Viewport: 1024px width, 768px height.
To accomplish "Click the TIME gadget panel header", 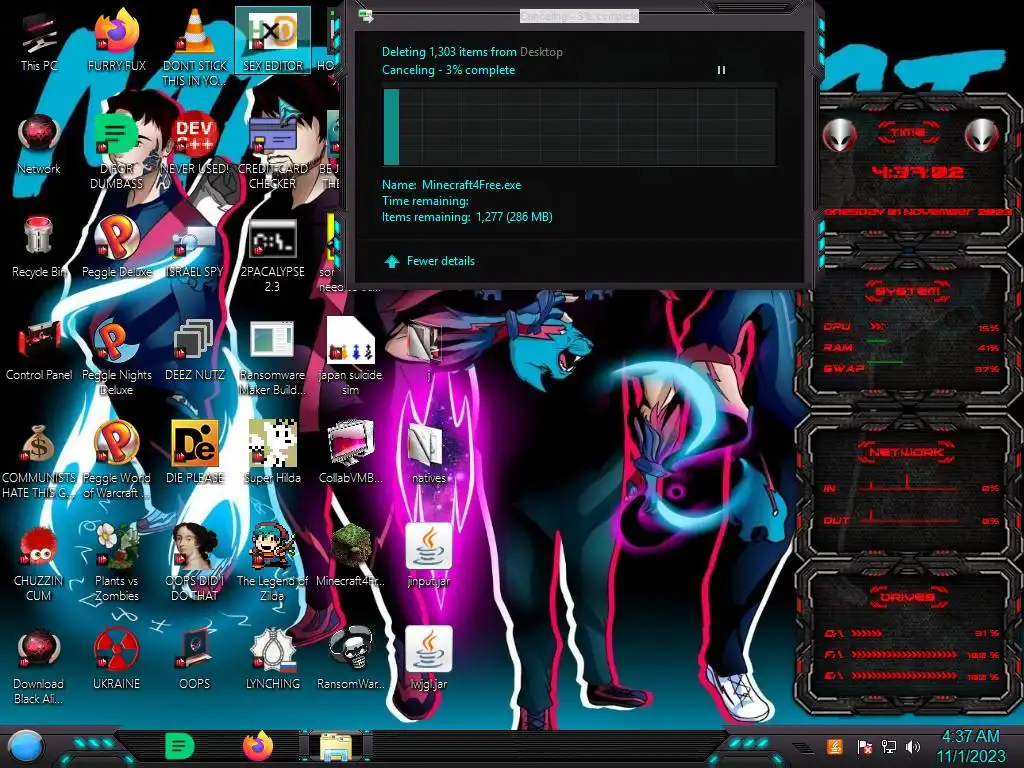I will click(x=908, y=133).
